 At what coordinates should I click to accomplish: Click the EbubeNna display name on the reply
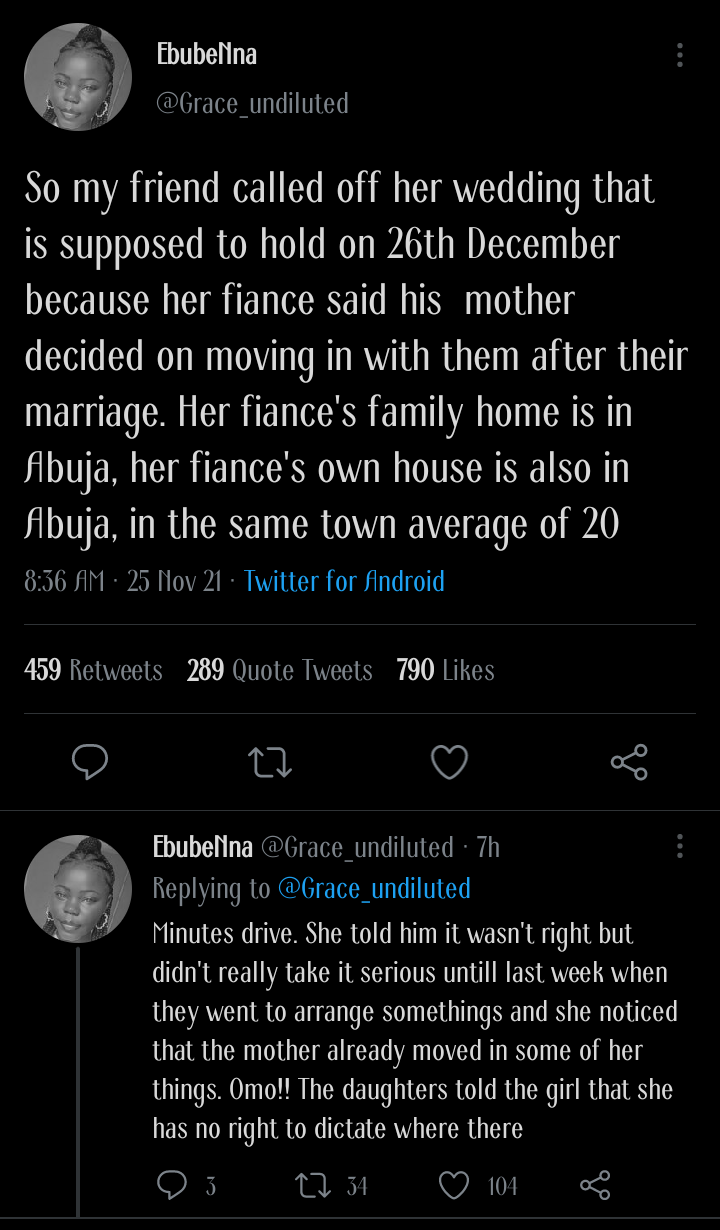[x=203, y=845]
